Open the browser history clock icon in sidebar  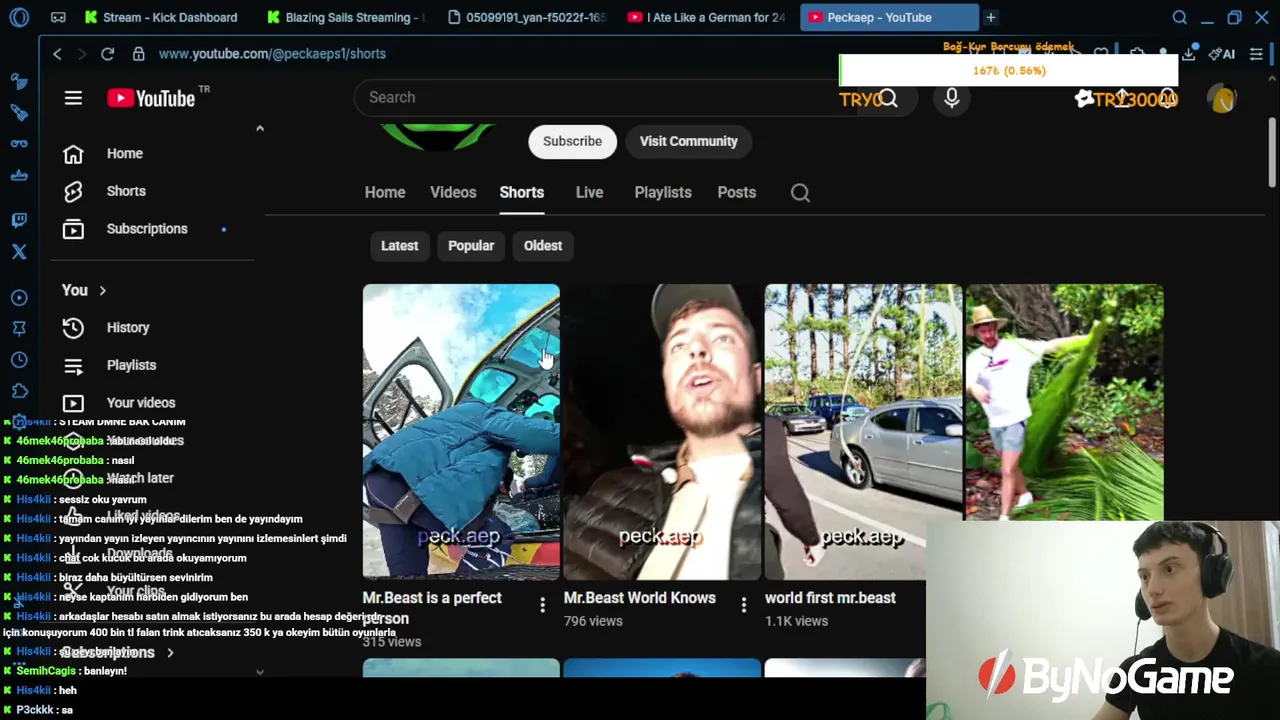tap(19, 360)
